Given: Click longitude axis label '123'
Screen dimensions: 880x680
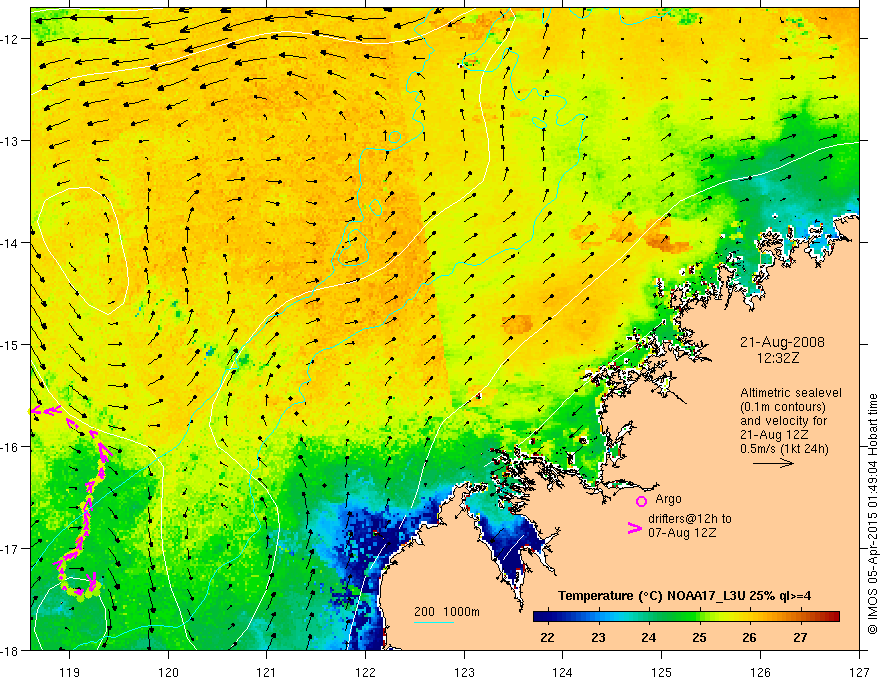Looking at the screenshot, I should click(464, 672).
